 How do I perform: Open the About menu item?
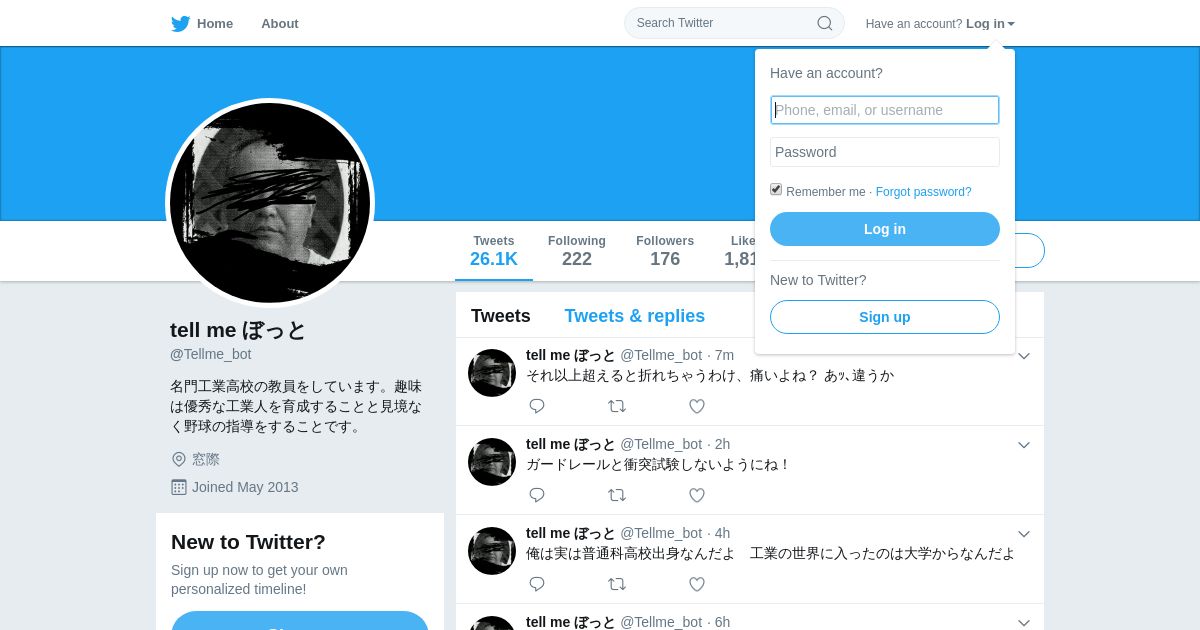(x=280, y=24)
